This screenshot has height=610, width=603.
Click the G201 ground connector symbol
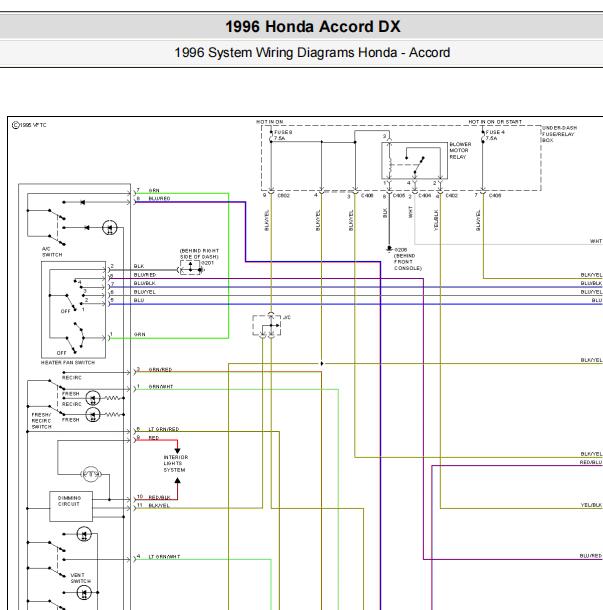190,268
